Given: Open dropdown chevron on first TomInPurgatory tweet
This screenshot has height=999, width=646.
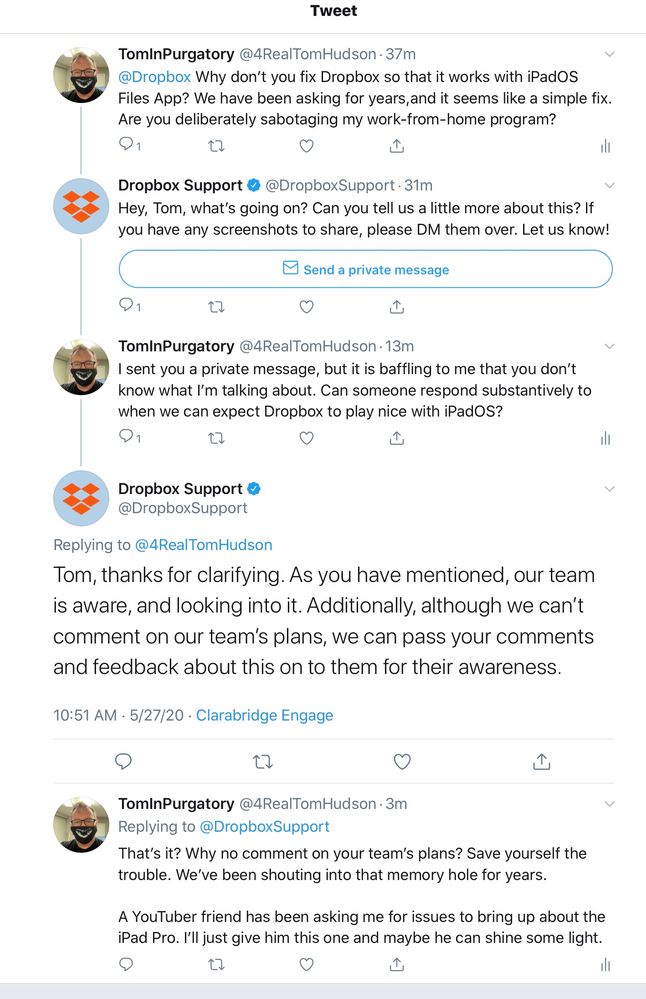Looking at the screenshot, I should (609, 54).
